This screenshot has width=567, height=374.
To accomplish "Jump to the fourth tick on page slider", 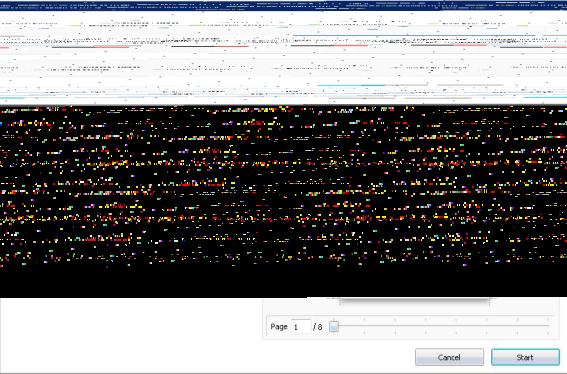I will [x=426, y=326].
